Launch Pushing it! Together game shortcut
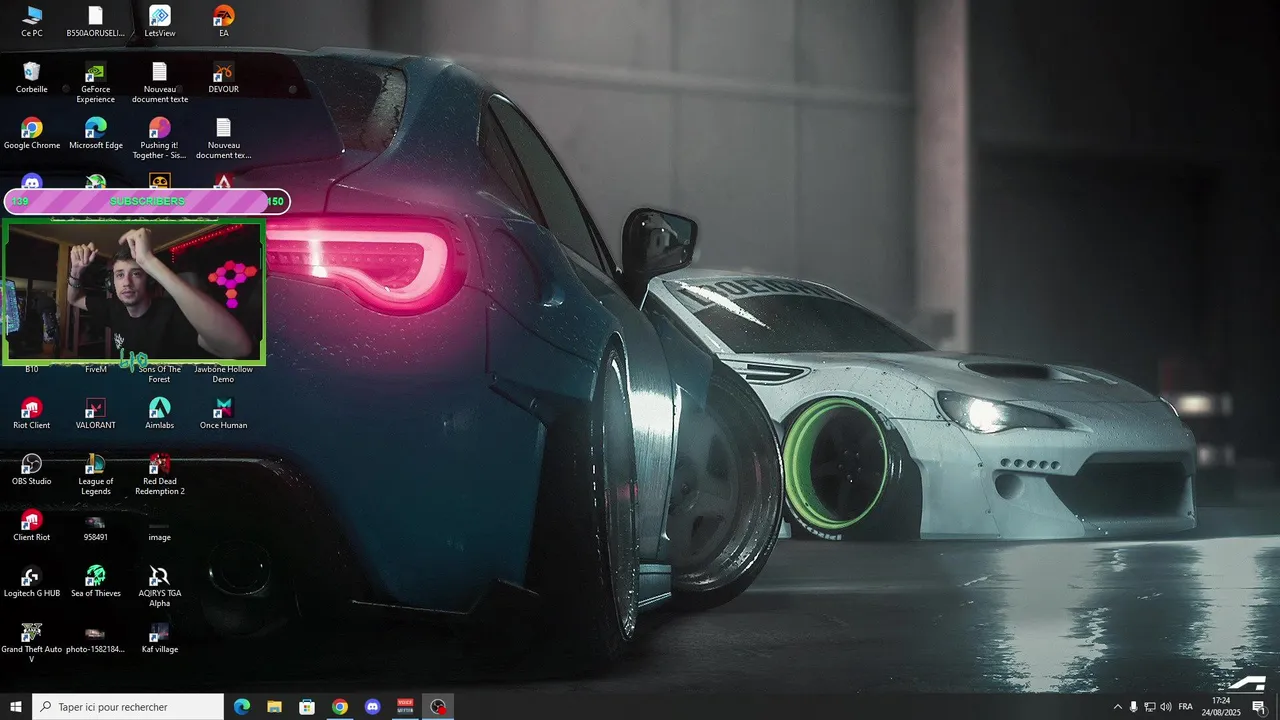 (x=160, y=138)
